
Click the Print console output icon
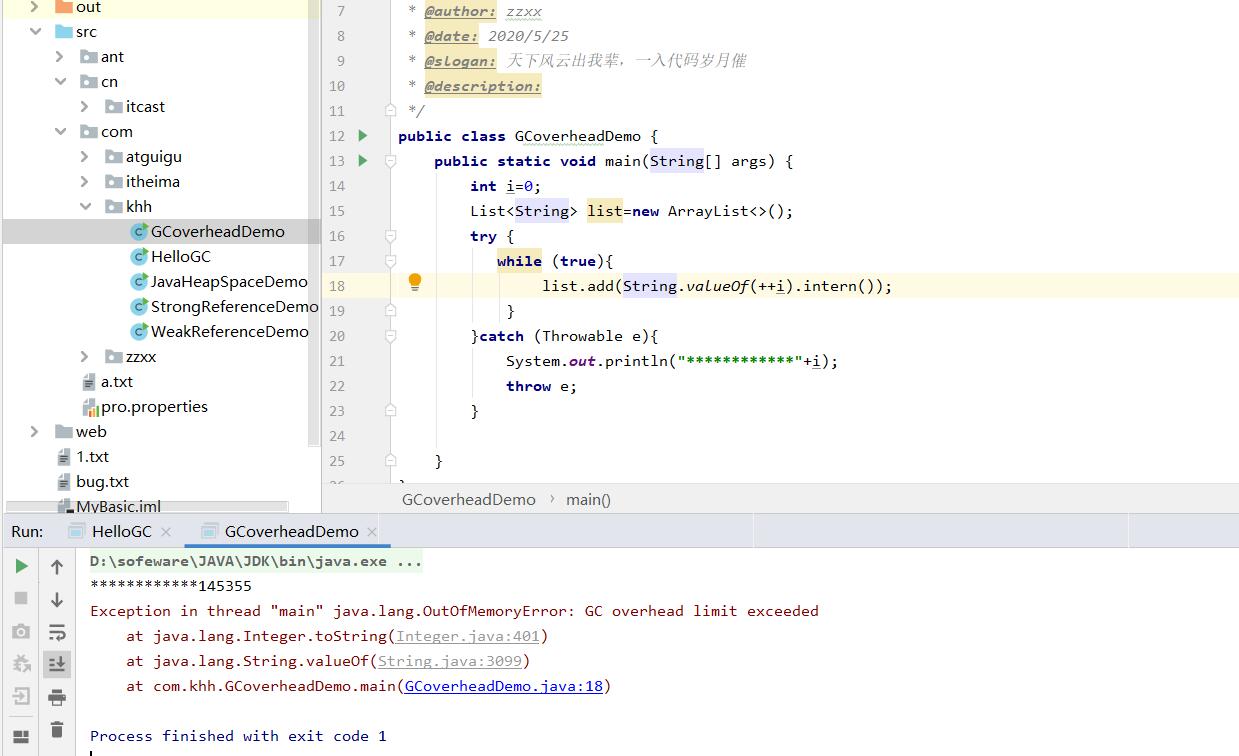(57, 697)
